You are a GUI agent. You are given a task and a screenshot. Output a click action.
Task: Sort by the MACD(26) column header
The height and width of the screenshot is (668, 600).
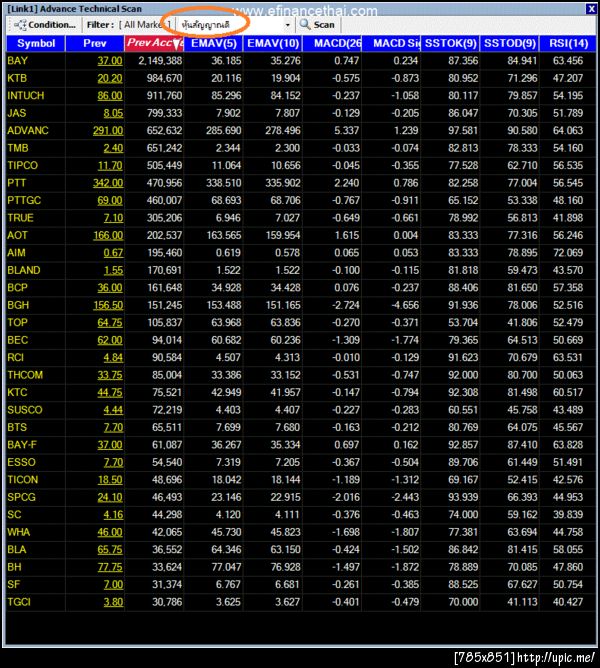click(x=332, y=43)
